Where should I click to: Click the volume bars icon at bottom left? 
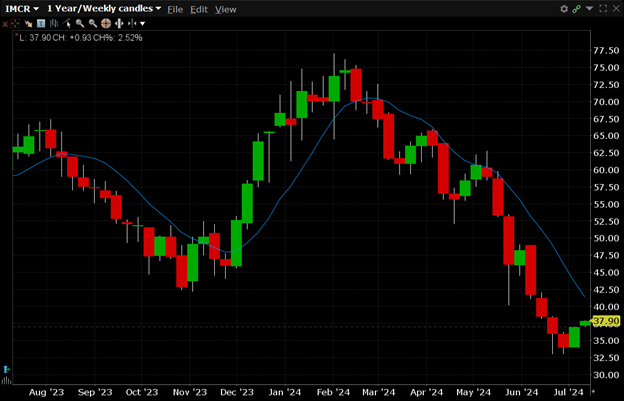[6, 381]
